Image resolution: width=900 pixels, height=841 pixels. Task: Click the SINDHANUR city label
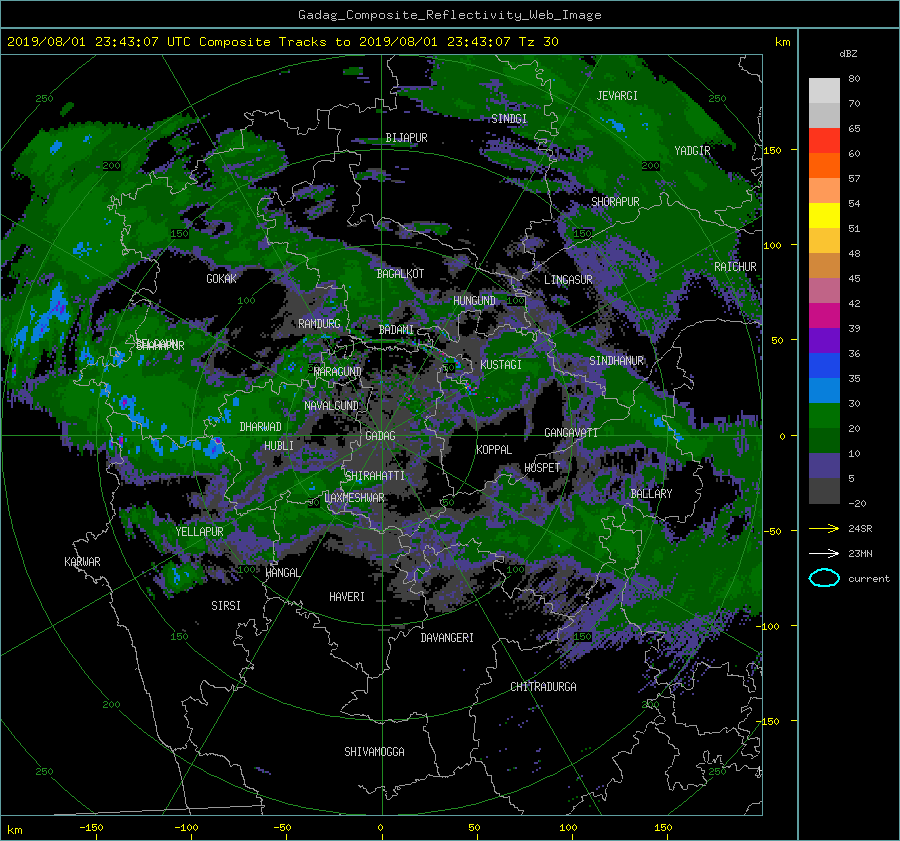coord(616,361)
